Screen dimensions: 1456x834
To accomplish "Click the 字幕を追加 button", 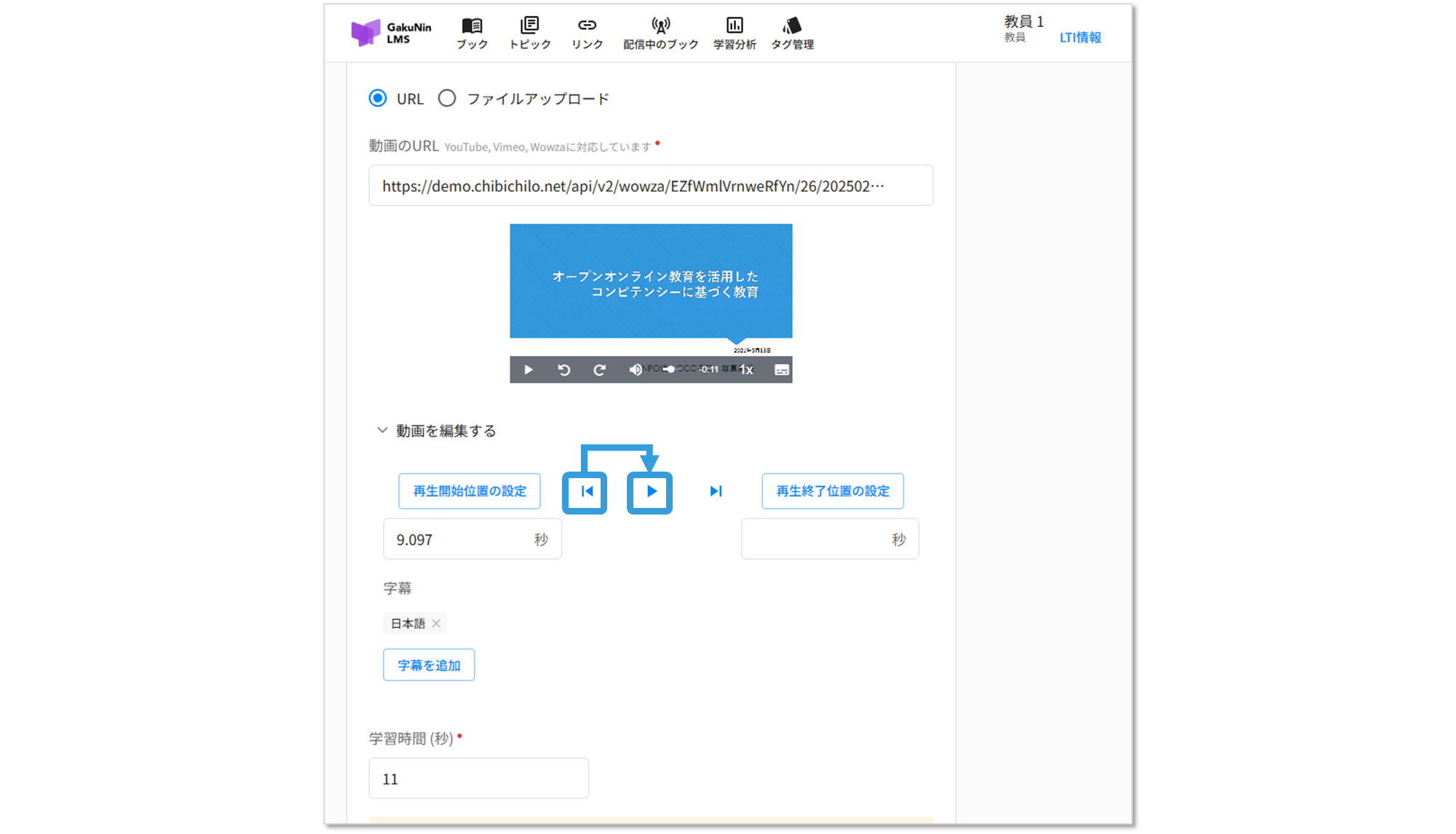I will click(429, 665).
